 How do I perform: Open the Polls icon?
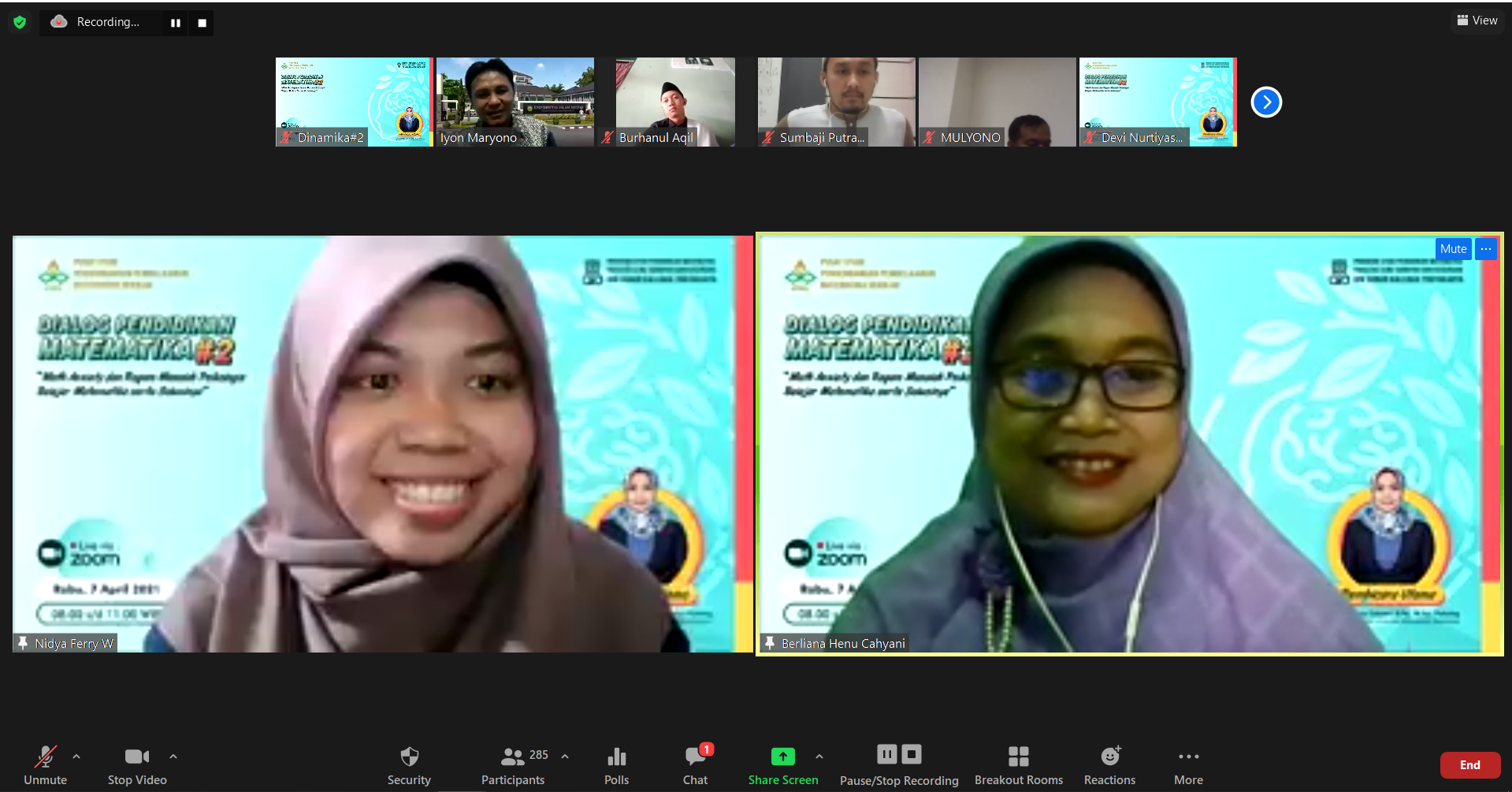[616, 765]
